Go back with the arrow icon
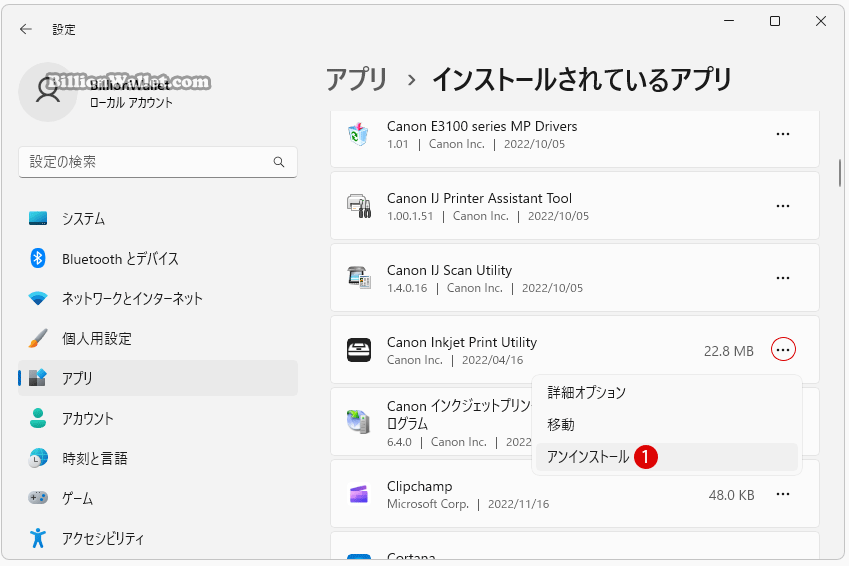 [x=25, y=29]
